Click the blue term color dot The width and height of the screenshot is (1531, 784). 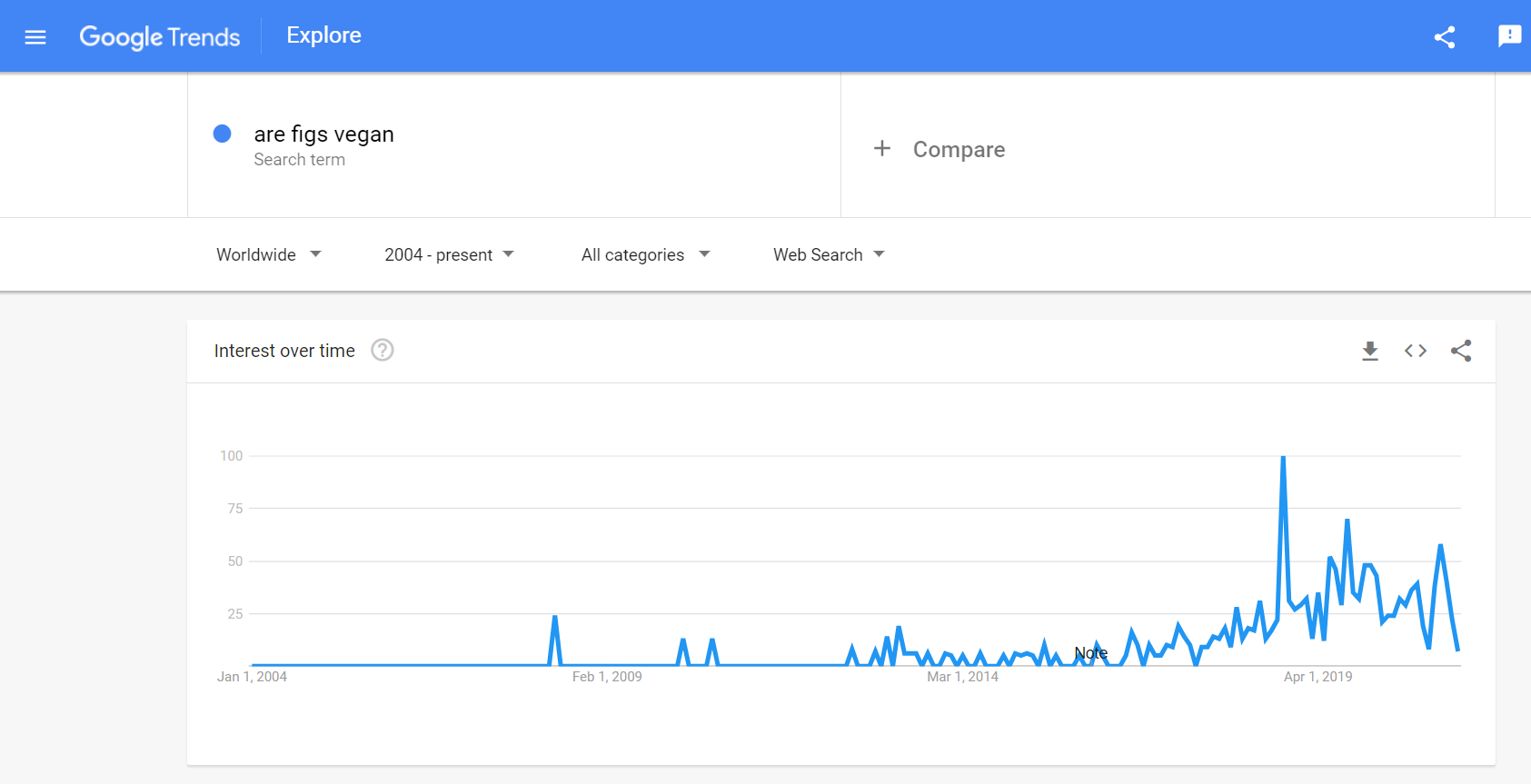(222, 134)
